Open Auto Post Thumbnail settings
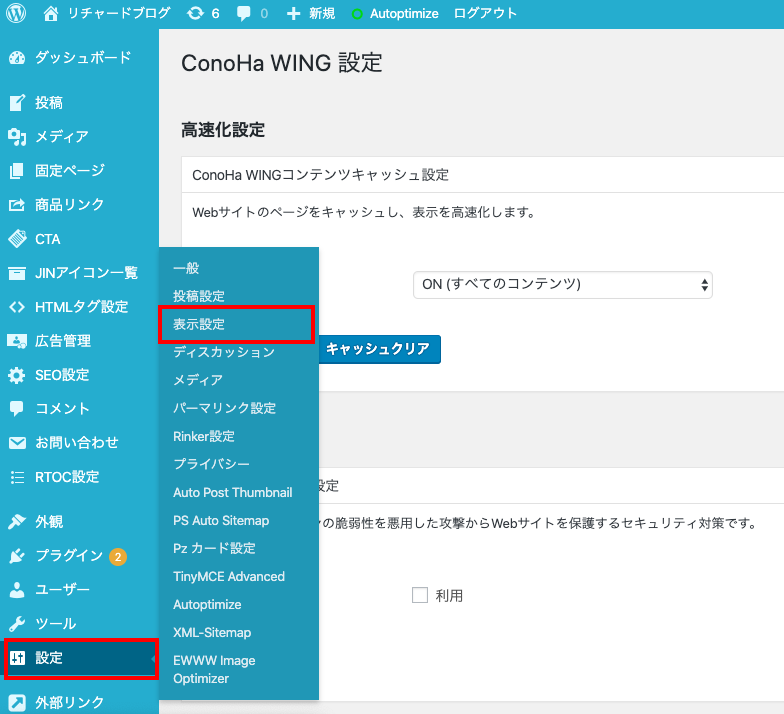The width and height of the screenshot is (784, 714). (x=232, y=492)
